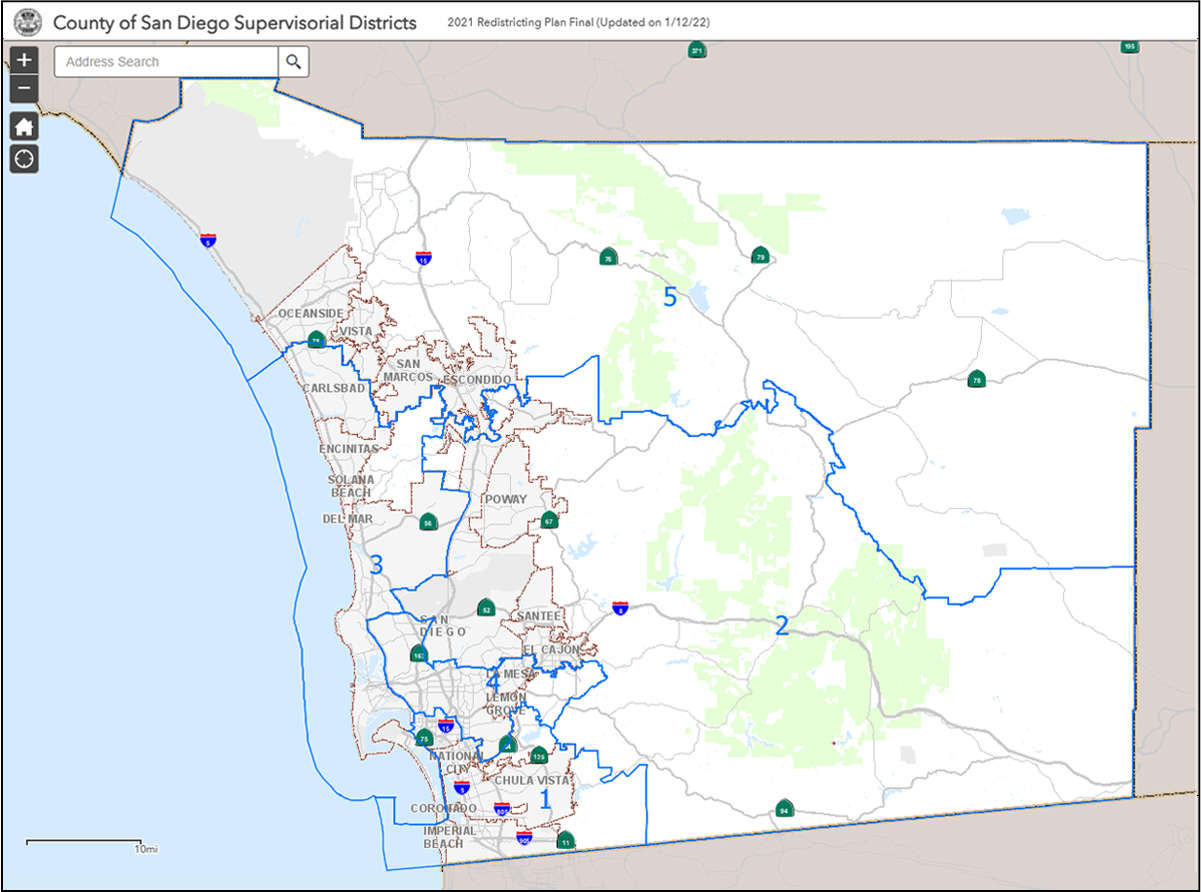This screenshot has height=892, width=1201.
Task: Click the Oceanside city label
Action: [x=310, y=314]
